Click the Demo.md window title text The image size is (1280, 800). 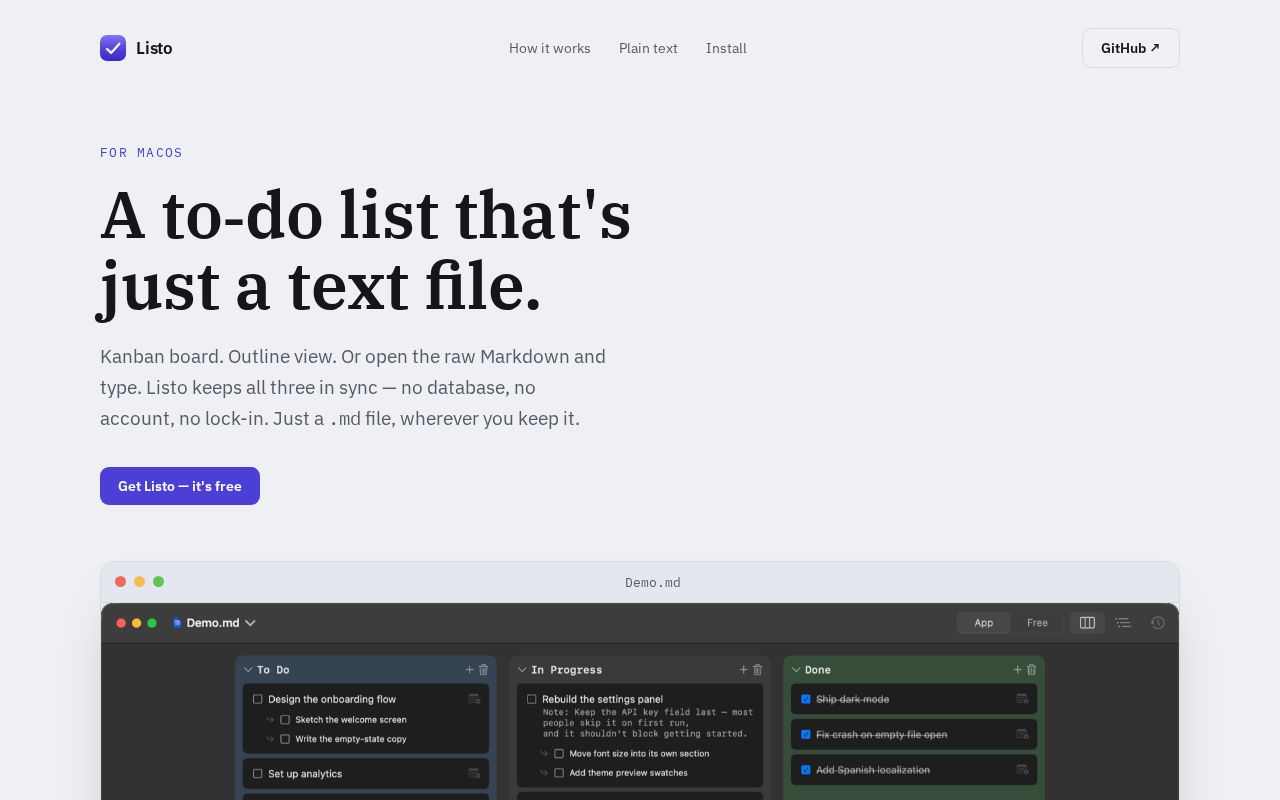[653, 583]
